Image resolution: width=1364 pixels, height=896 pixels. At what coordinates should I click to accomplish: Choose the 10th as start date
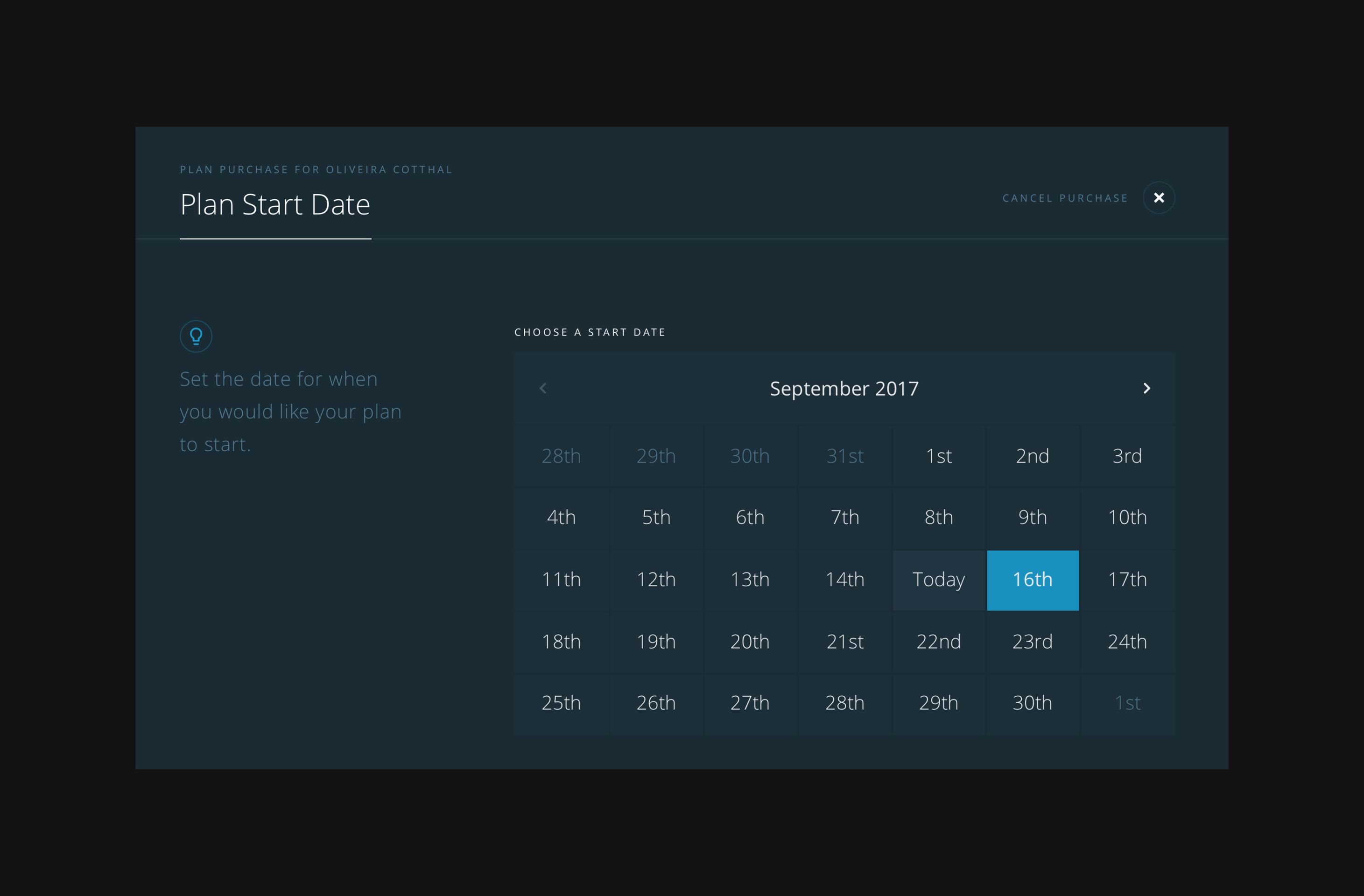1127,518
